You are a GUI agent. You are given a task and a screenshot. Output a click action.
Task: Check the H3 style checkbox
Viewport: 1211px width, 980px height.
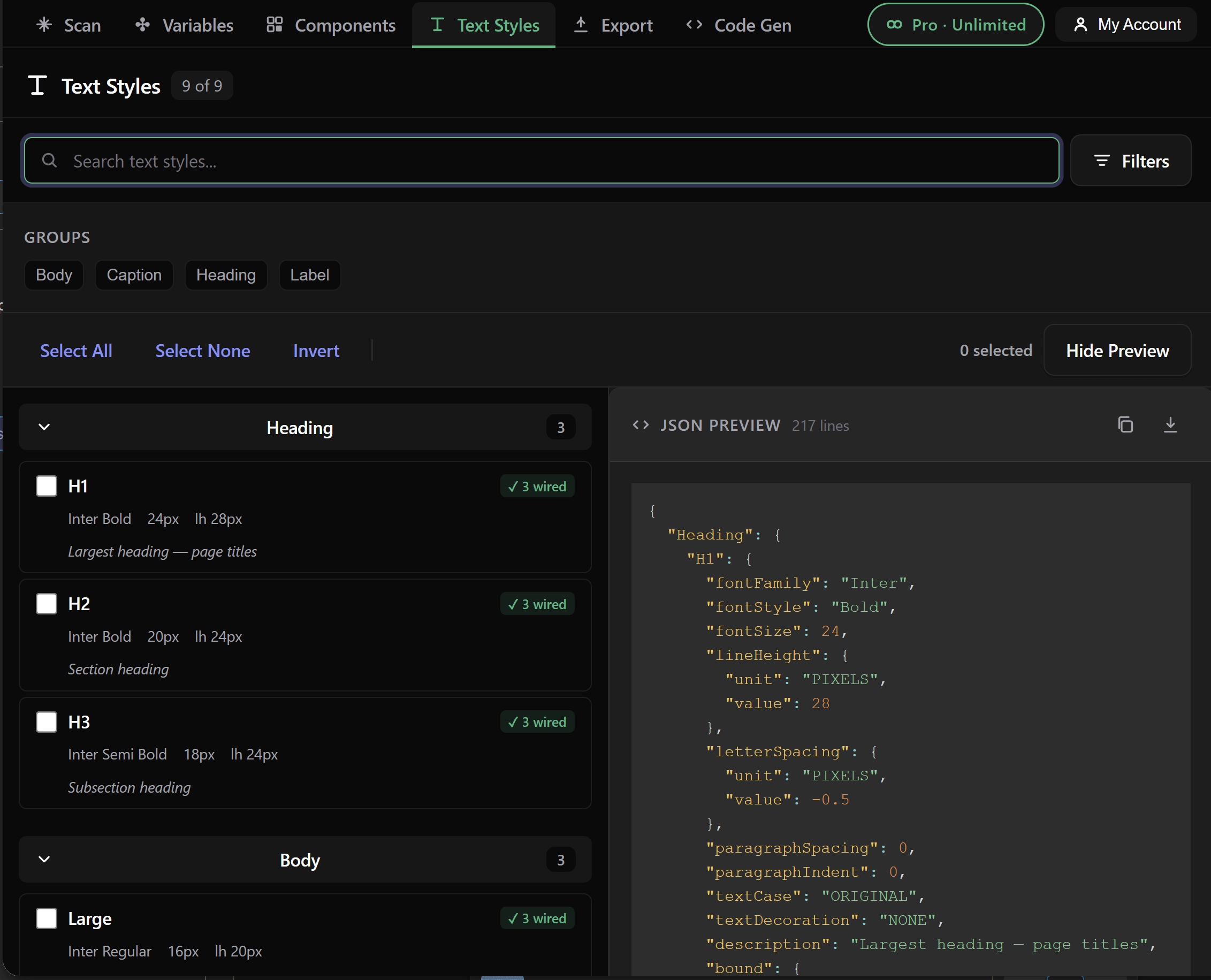pos(46,721)
